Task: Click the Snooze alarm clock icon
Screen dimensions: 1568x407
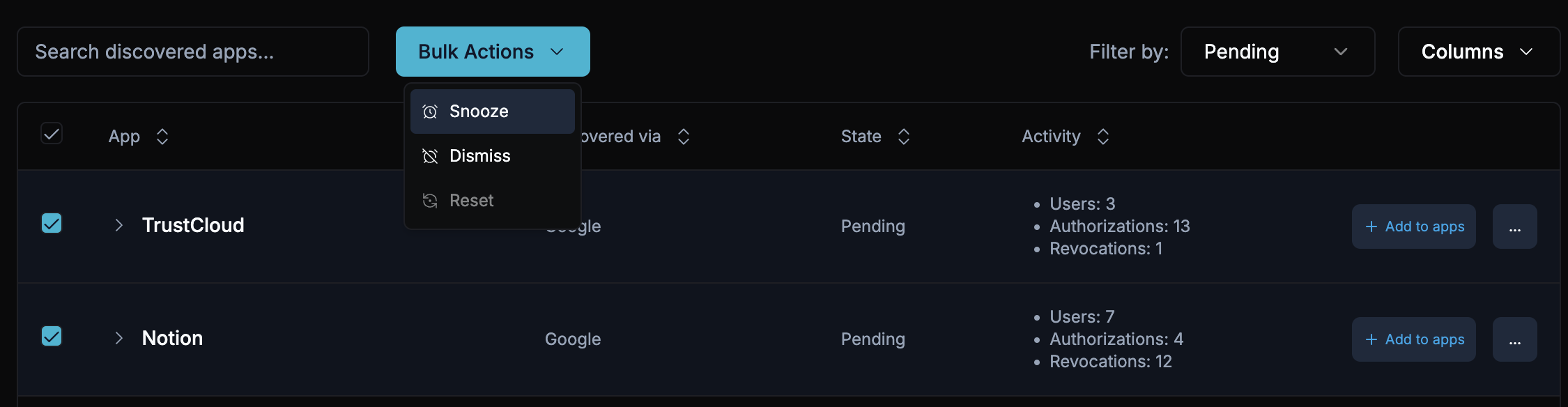Action: (x=431, y=111)
